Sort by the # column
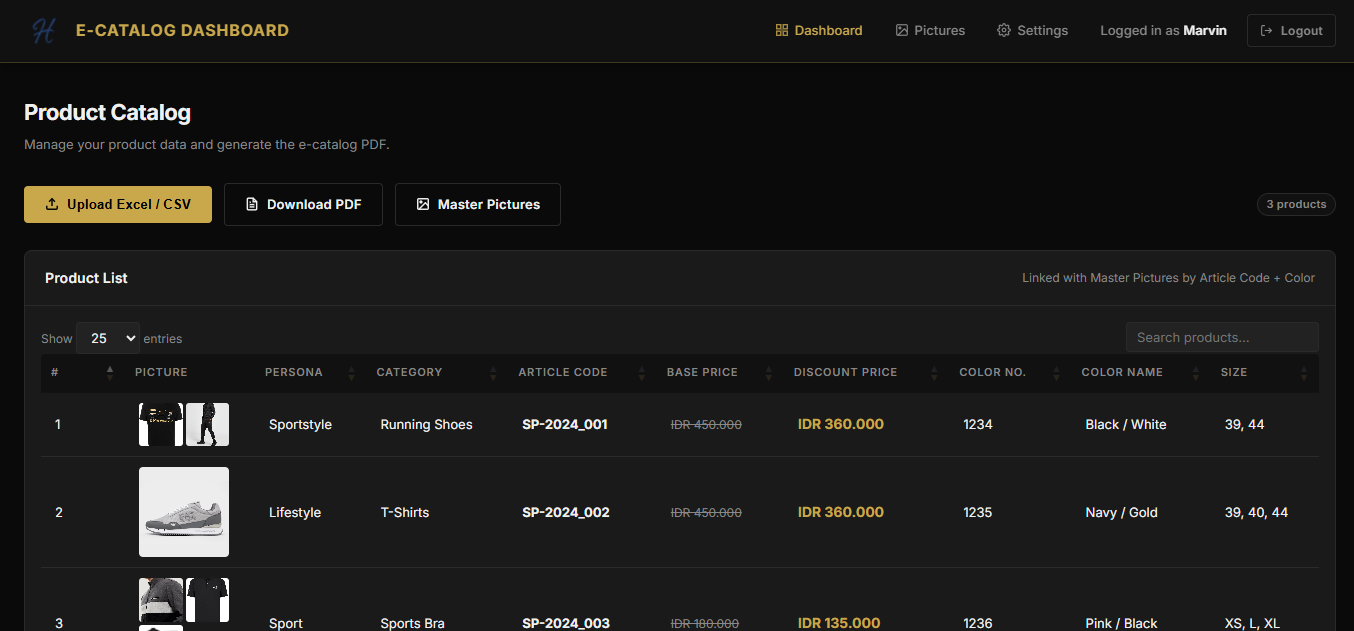 tap(82, 372)
